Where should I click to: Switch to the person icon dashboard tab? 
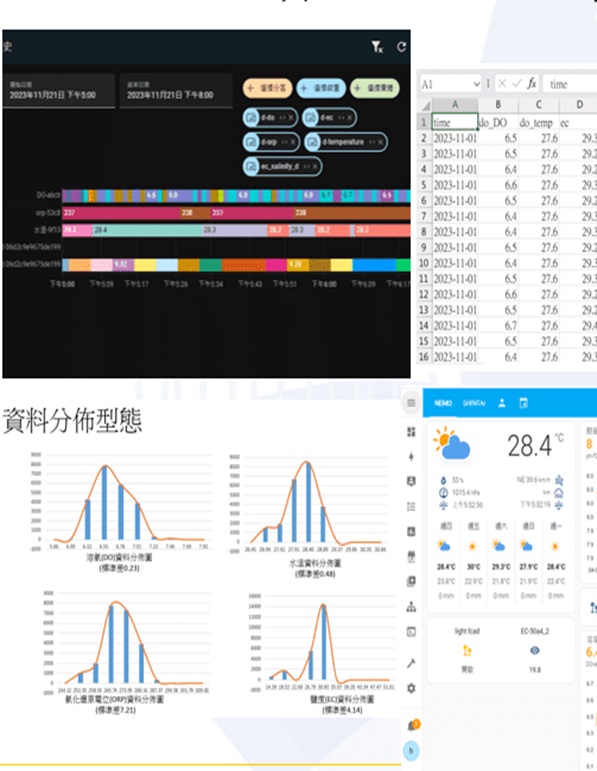coord(502,403)
